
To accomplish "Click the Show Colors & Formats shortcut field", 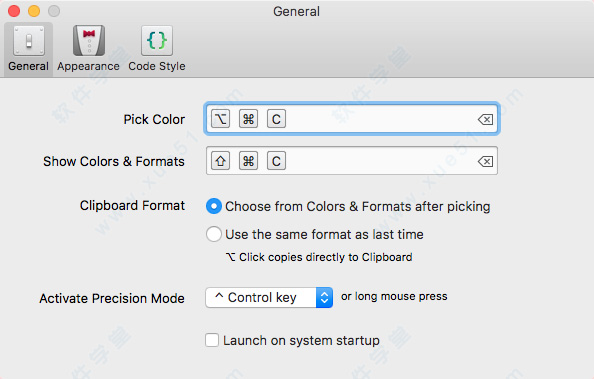I will [352, 161].
